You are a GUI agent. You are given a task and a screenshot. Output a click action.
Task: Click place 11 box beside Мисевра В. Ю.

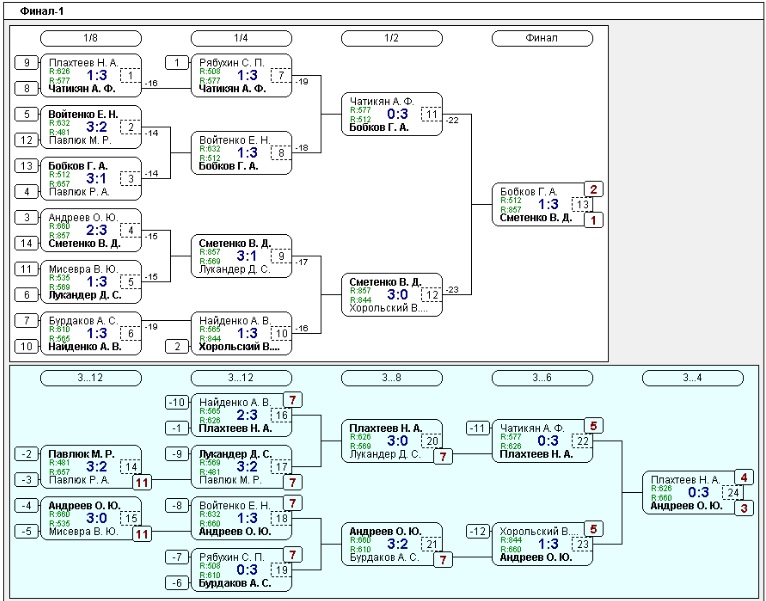coord(142,534)
